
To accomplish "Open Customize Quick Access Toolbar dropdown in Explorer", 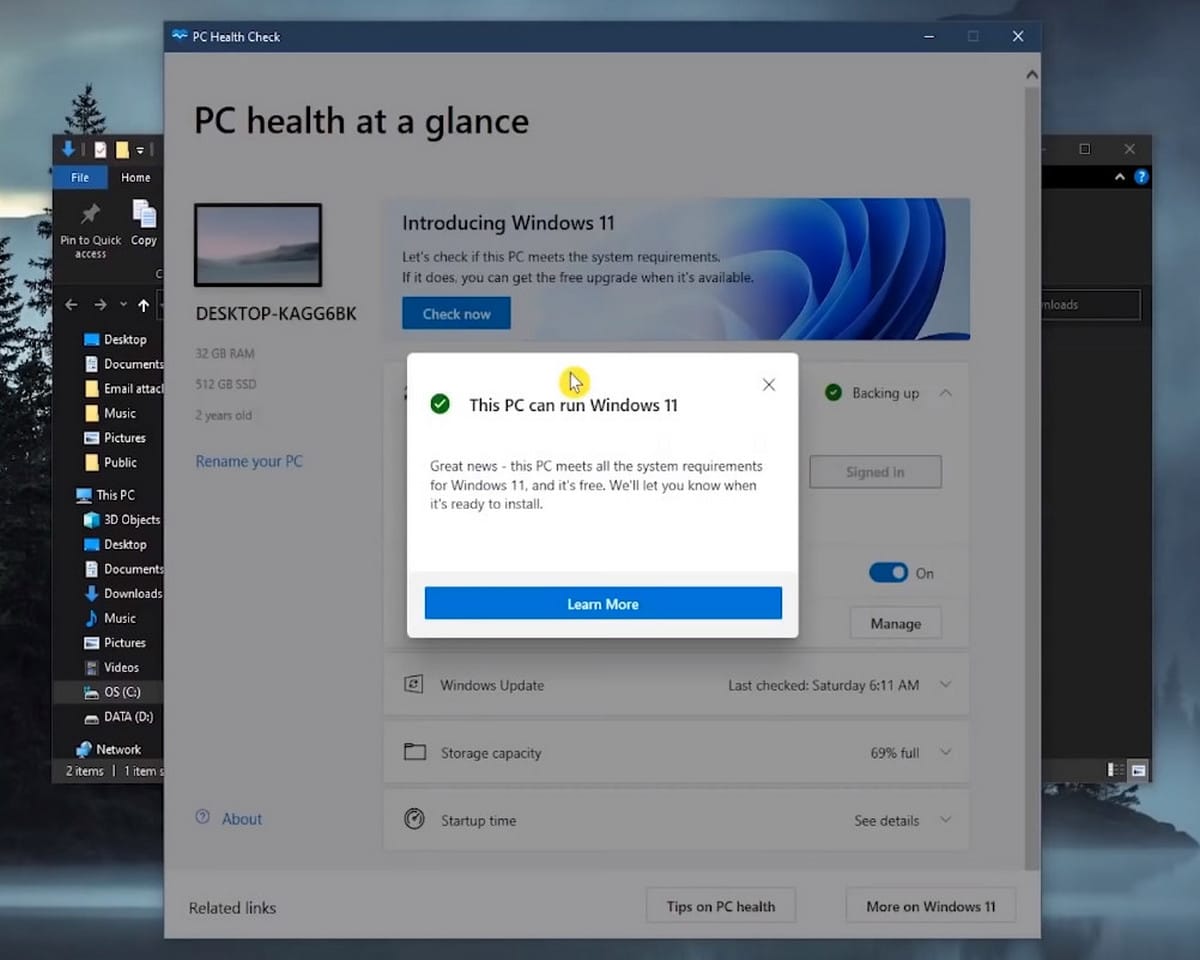I will tap(140, 150).
